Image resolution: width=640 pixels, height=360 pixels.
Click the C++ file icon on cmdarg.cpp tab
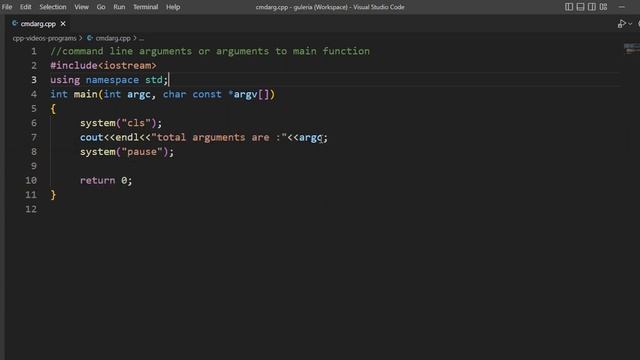pyautogui.click(x=15, y=24)
